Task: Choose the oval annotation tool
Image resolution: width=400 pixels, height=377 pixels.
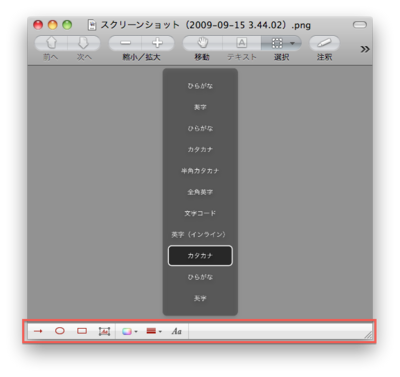Action: (60, 331)
